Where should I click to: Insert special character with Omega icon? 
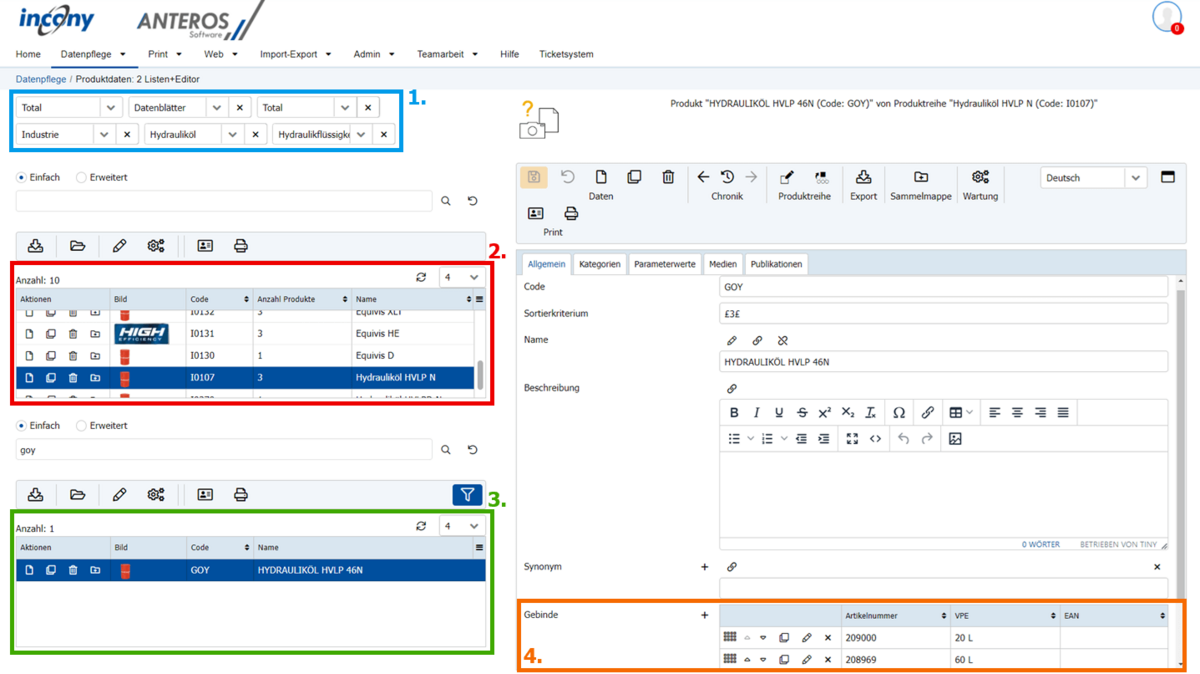click(898, 412)
